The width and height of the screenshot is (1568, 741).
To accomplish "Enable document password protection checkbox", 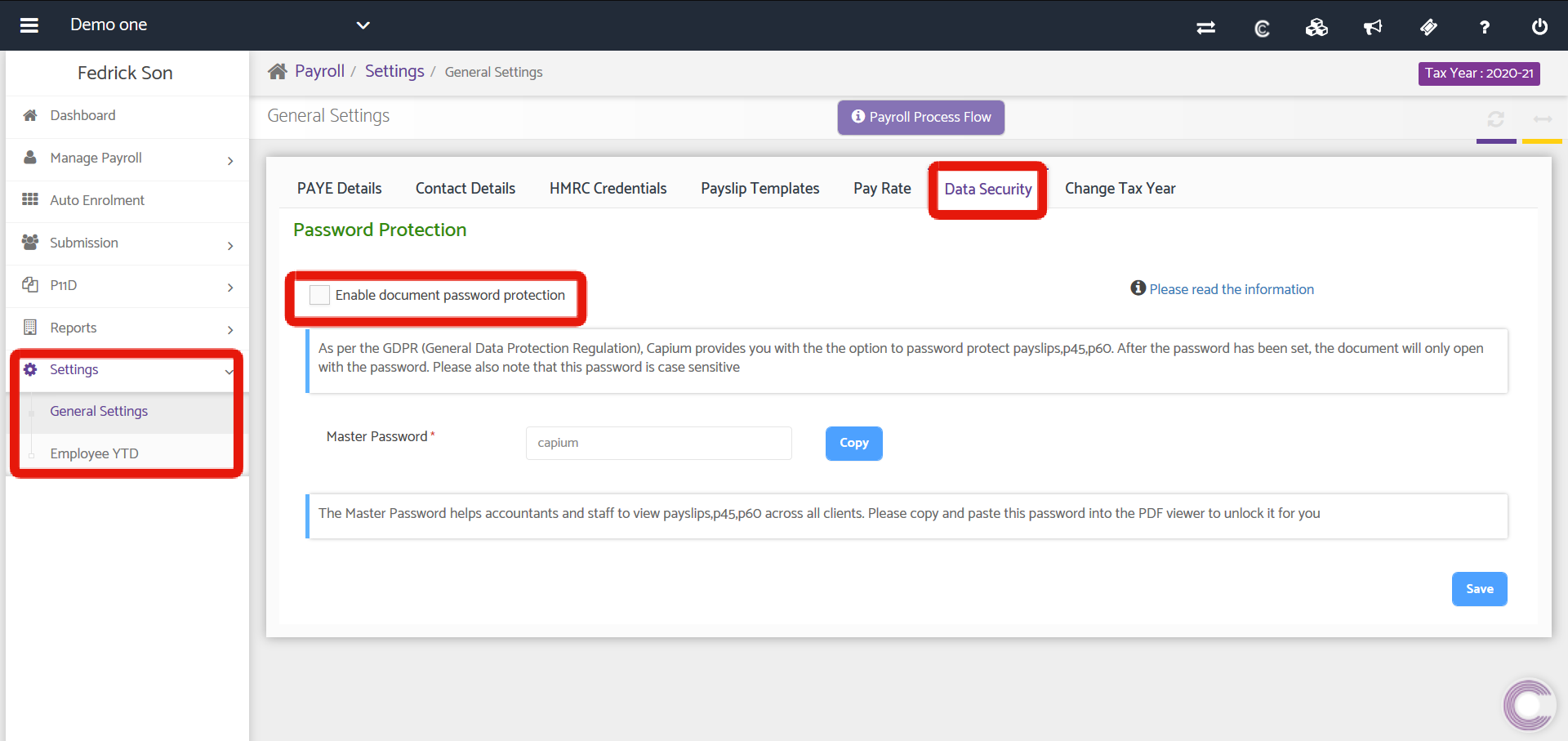I will point(320,295).
